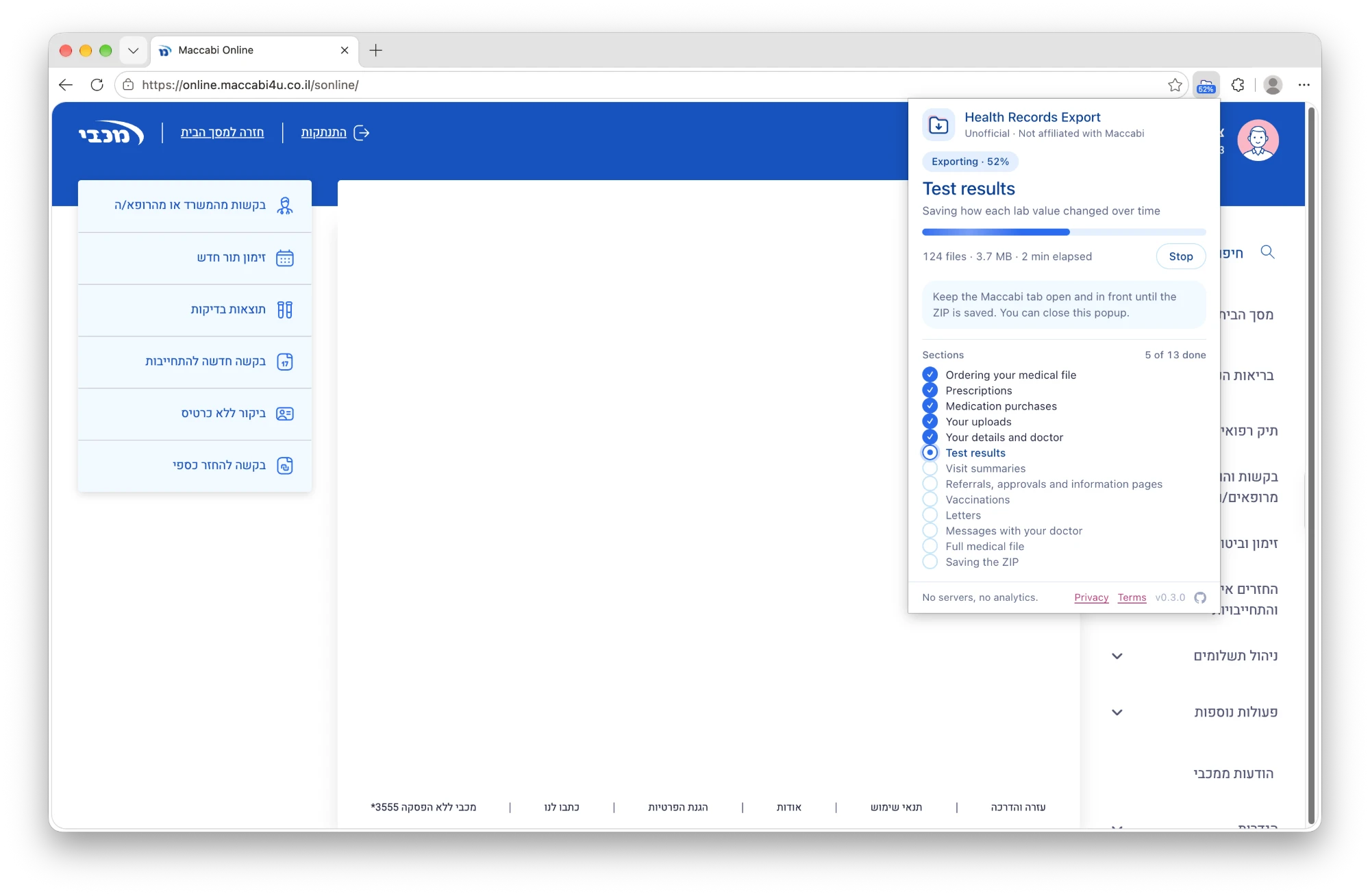Click the test tubes icon for תוצאות בדיקות
This screenshot has width=1370, height=896.
click(285, 310)
